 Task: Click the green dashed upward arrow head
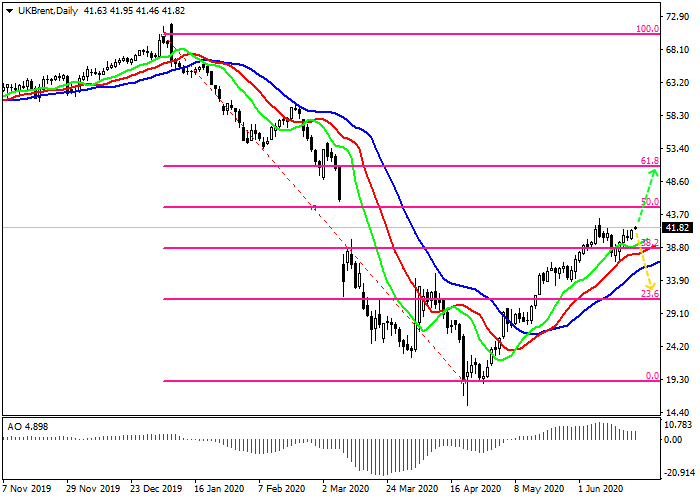(653, 173)
